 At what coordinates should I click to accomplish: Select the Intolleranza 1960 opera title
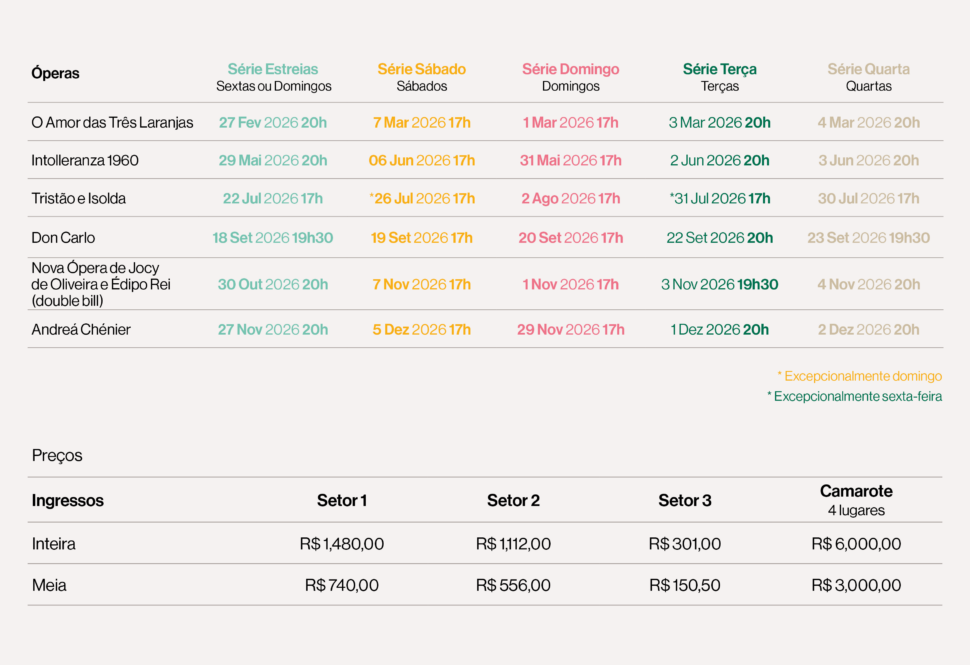(85, 160)
